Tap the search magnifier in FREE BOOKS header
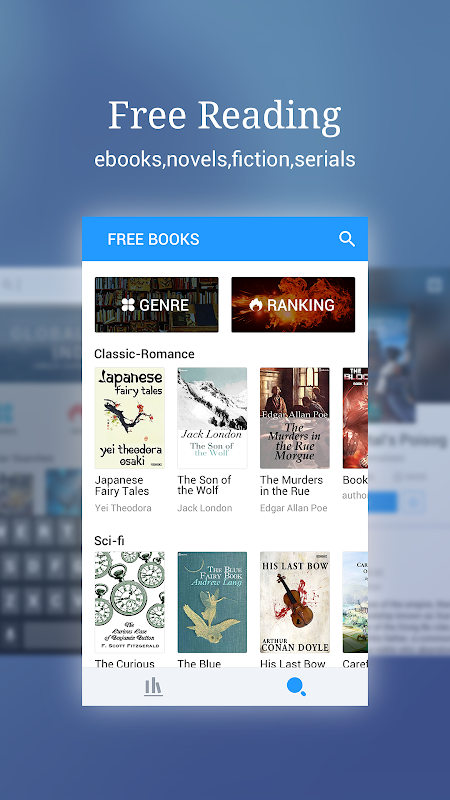 coord(346,239)
